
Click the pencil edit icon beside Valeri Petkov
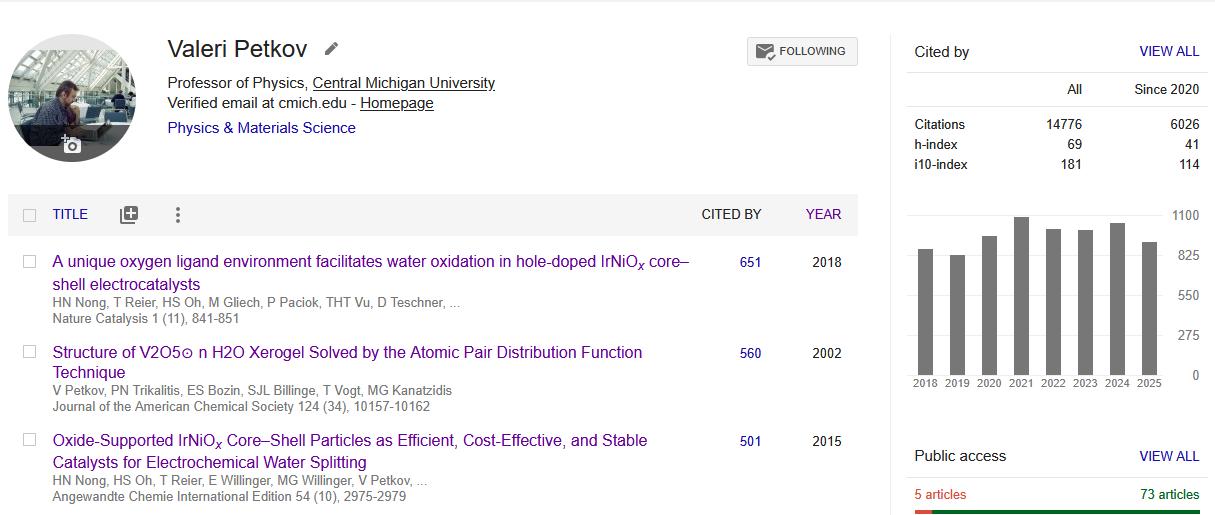click(x=331, y=49)
